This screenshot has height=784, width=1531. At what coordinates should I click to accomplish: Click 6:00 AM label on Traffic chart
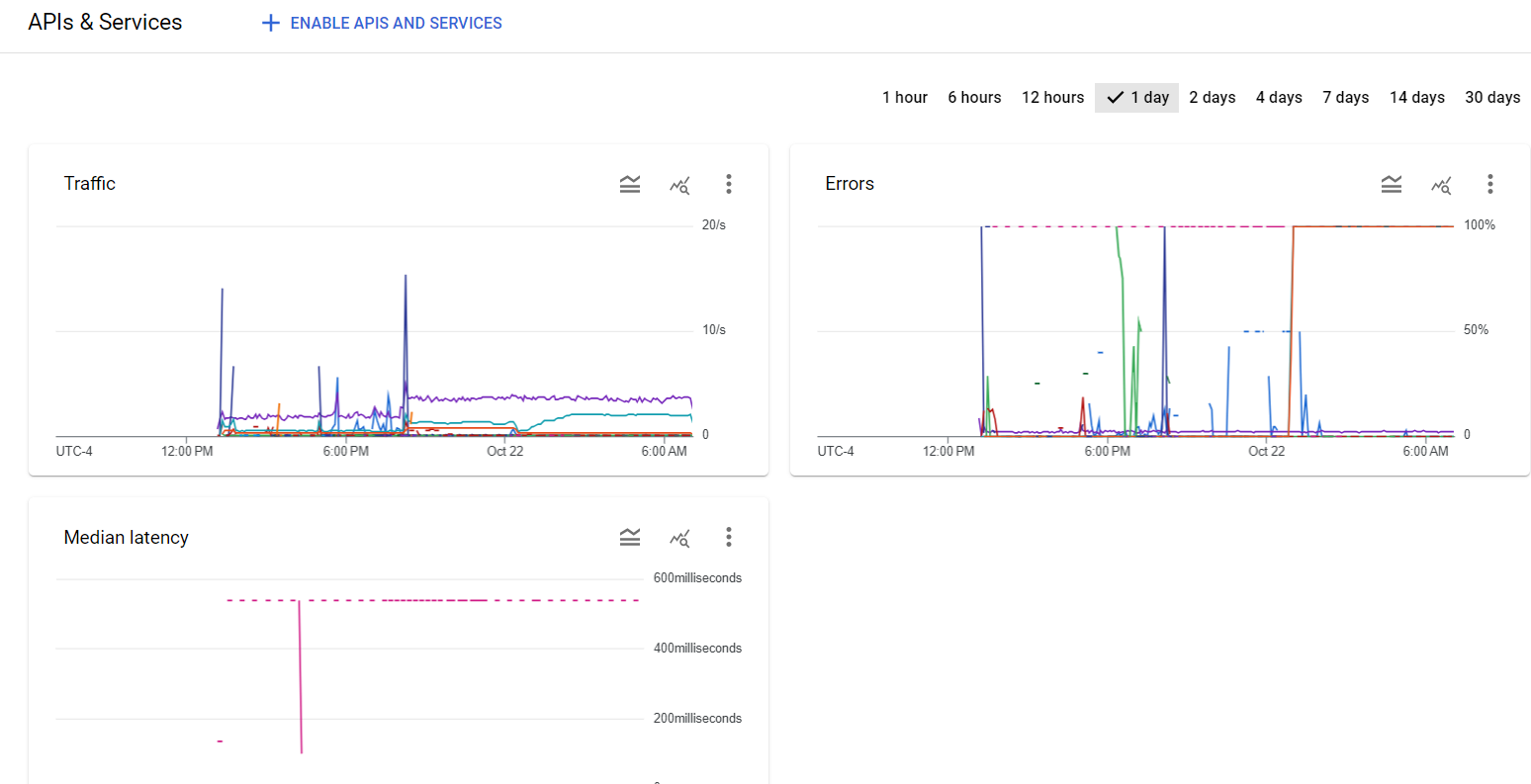pyautogui.click(x=664, y=451)
